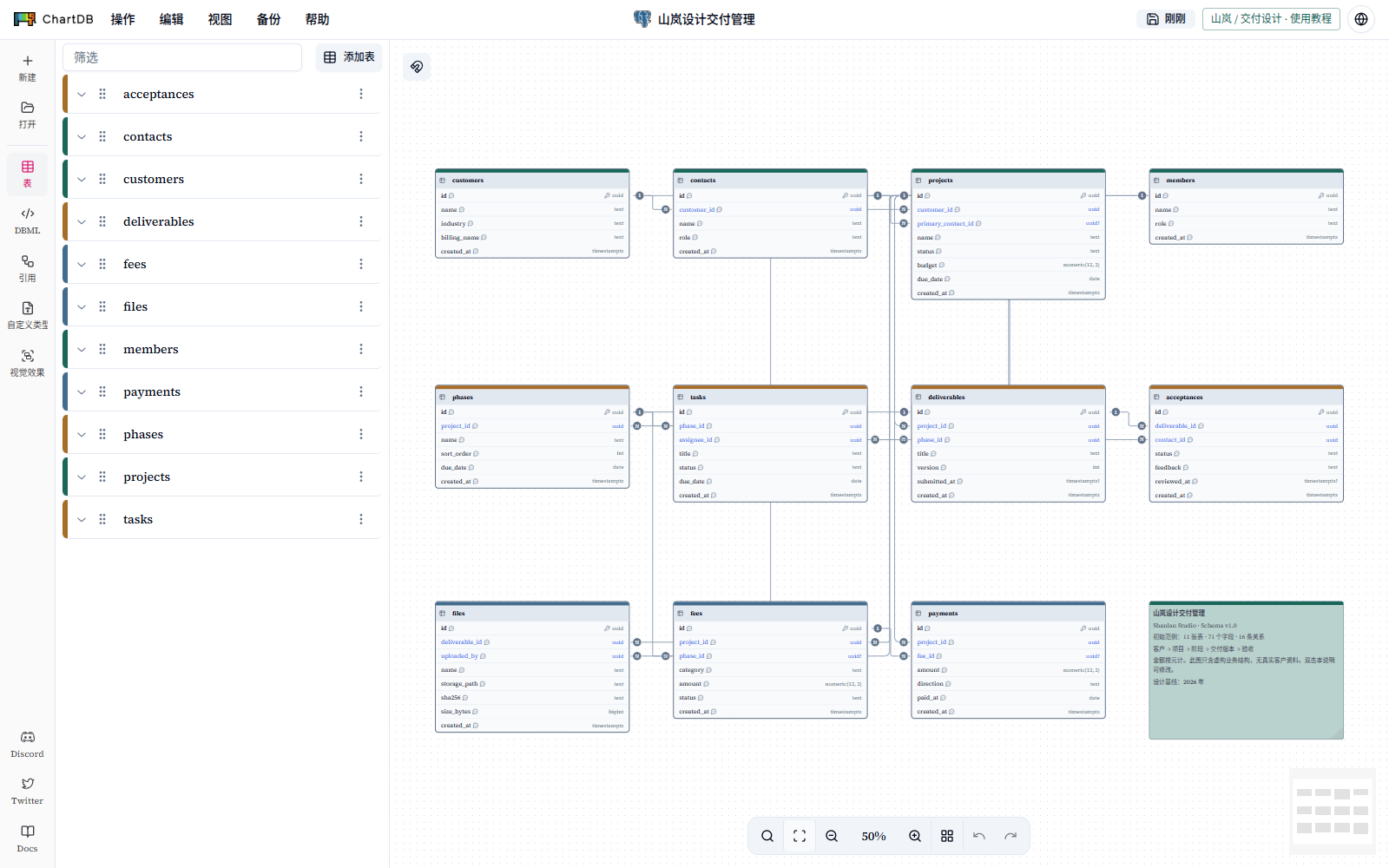Click the projects table header on canvas
This screenshot has width=1389, height=868.
coord(1008,180)
